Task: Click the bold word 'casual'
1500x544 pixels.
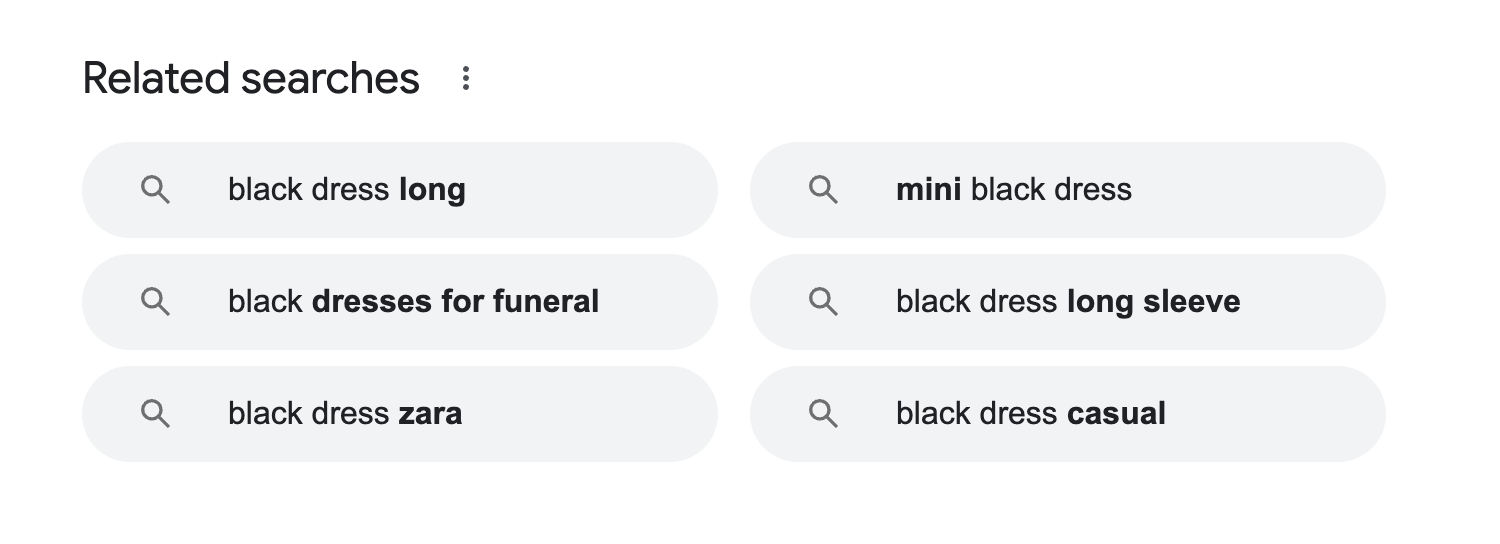Action: pyautogui.click(x=1116, y=414)
